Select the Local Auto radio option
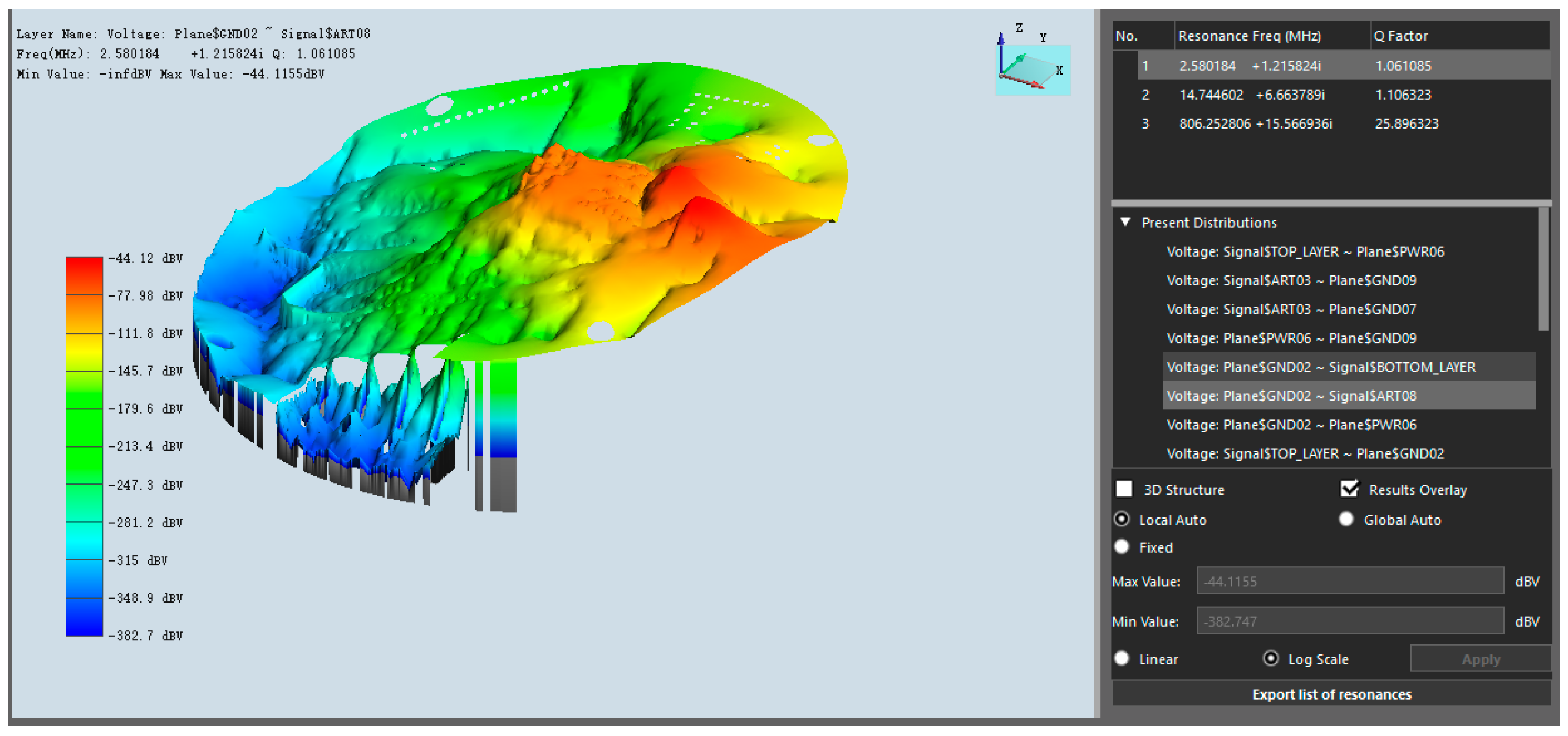This screenshot has width=1568, height=736. point(1122,519)
